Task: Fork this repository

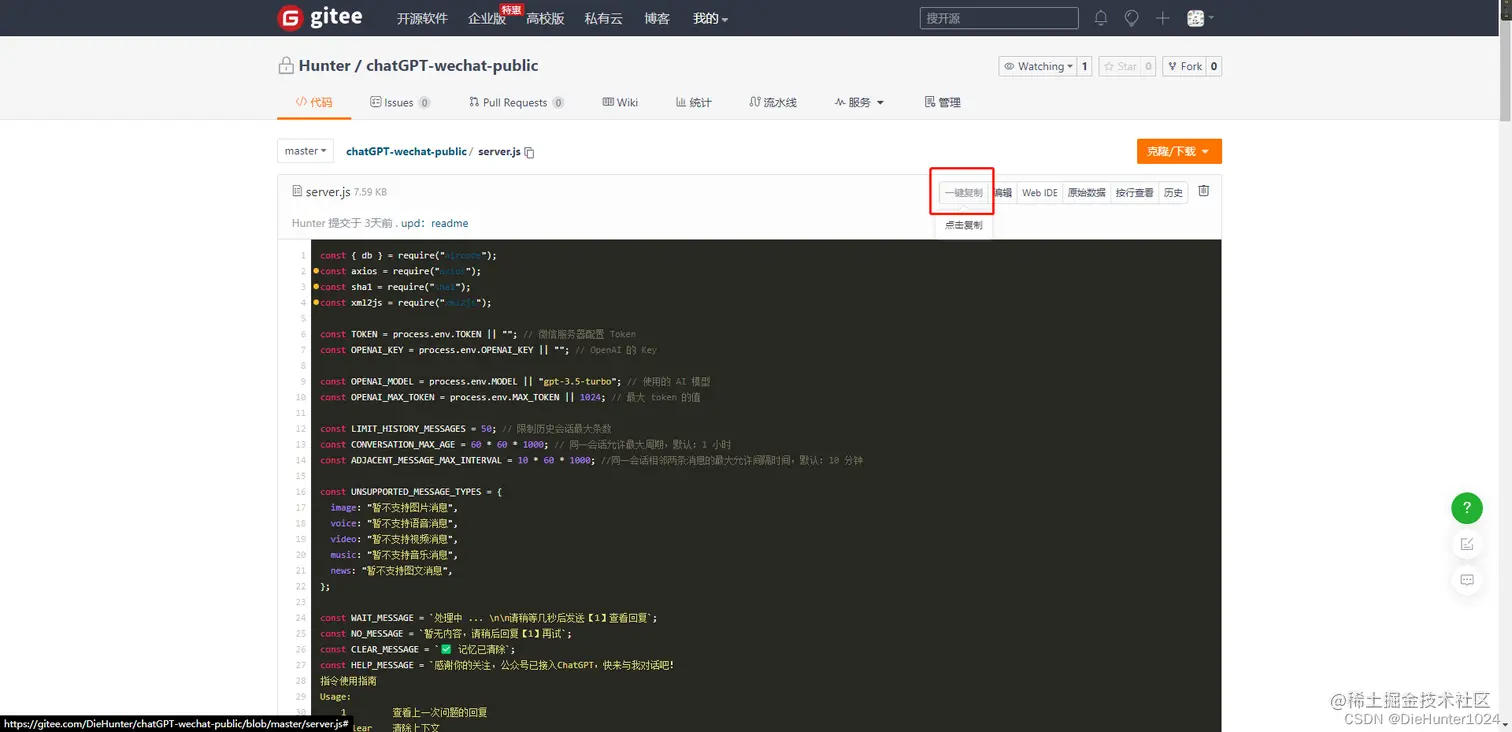Action: tap(1184, 66)
